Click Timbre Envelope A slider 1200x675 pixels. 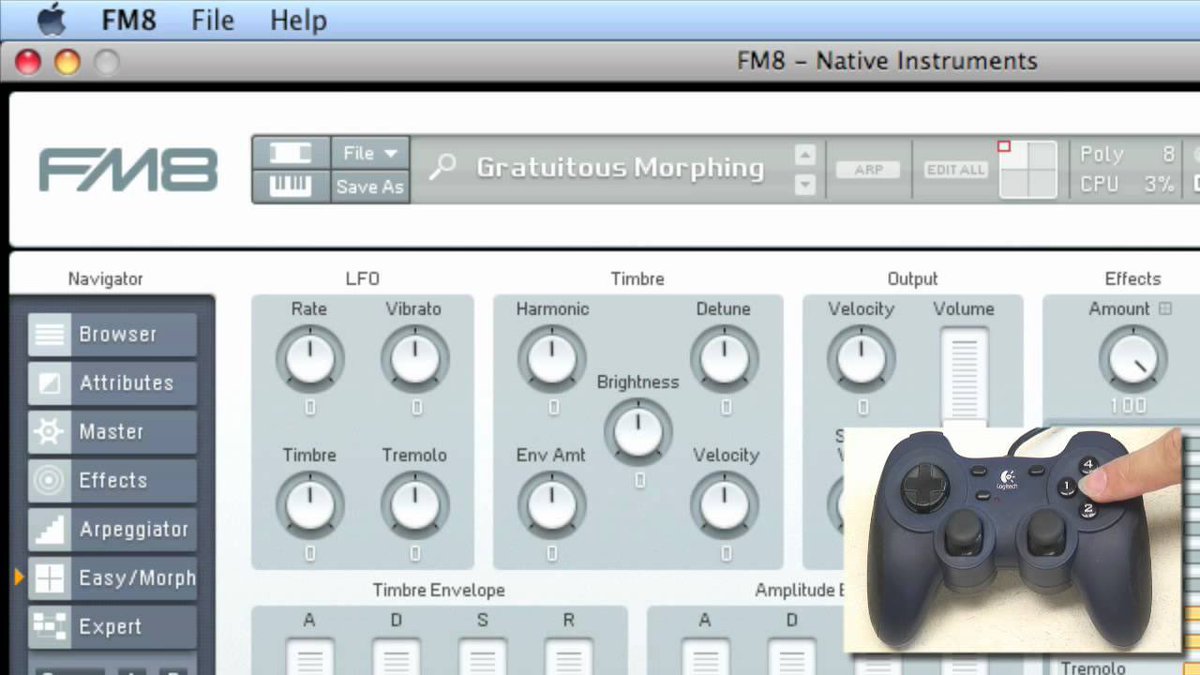tap(310, 656)
